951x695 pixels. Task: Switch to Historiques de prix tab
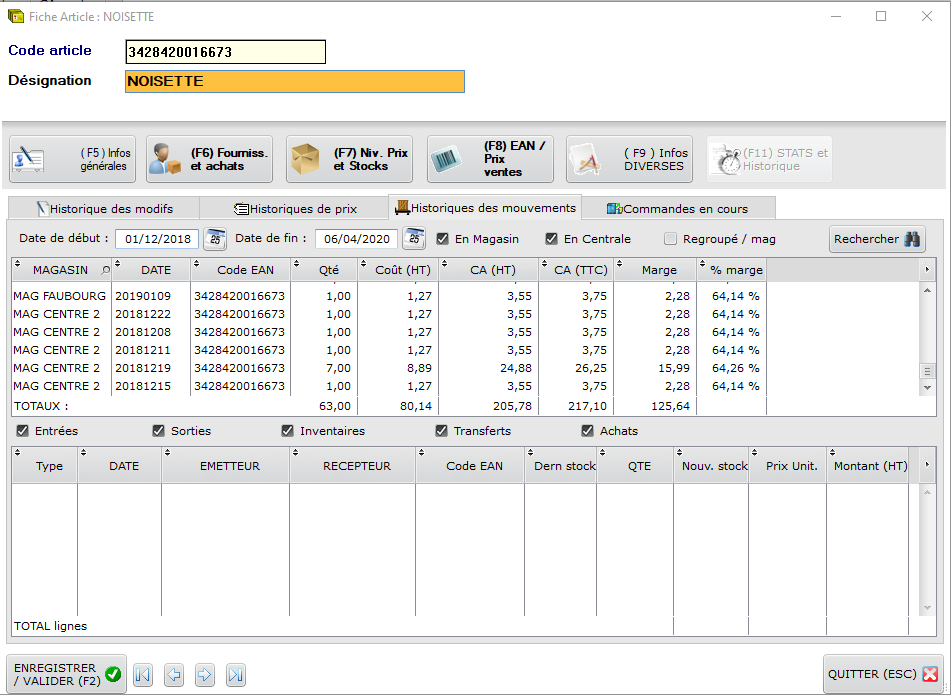[x=295, y=208]
